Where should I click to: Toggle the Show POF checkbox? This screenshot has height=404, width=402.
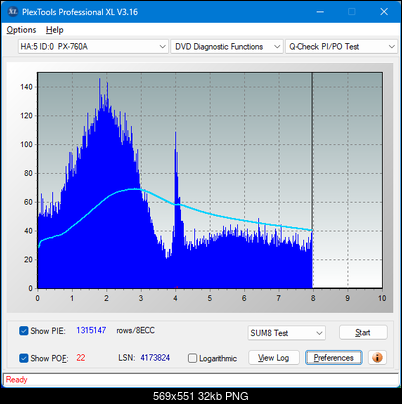pyautogui.click(x=24, y=358)
